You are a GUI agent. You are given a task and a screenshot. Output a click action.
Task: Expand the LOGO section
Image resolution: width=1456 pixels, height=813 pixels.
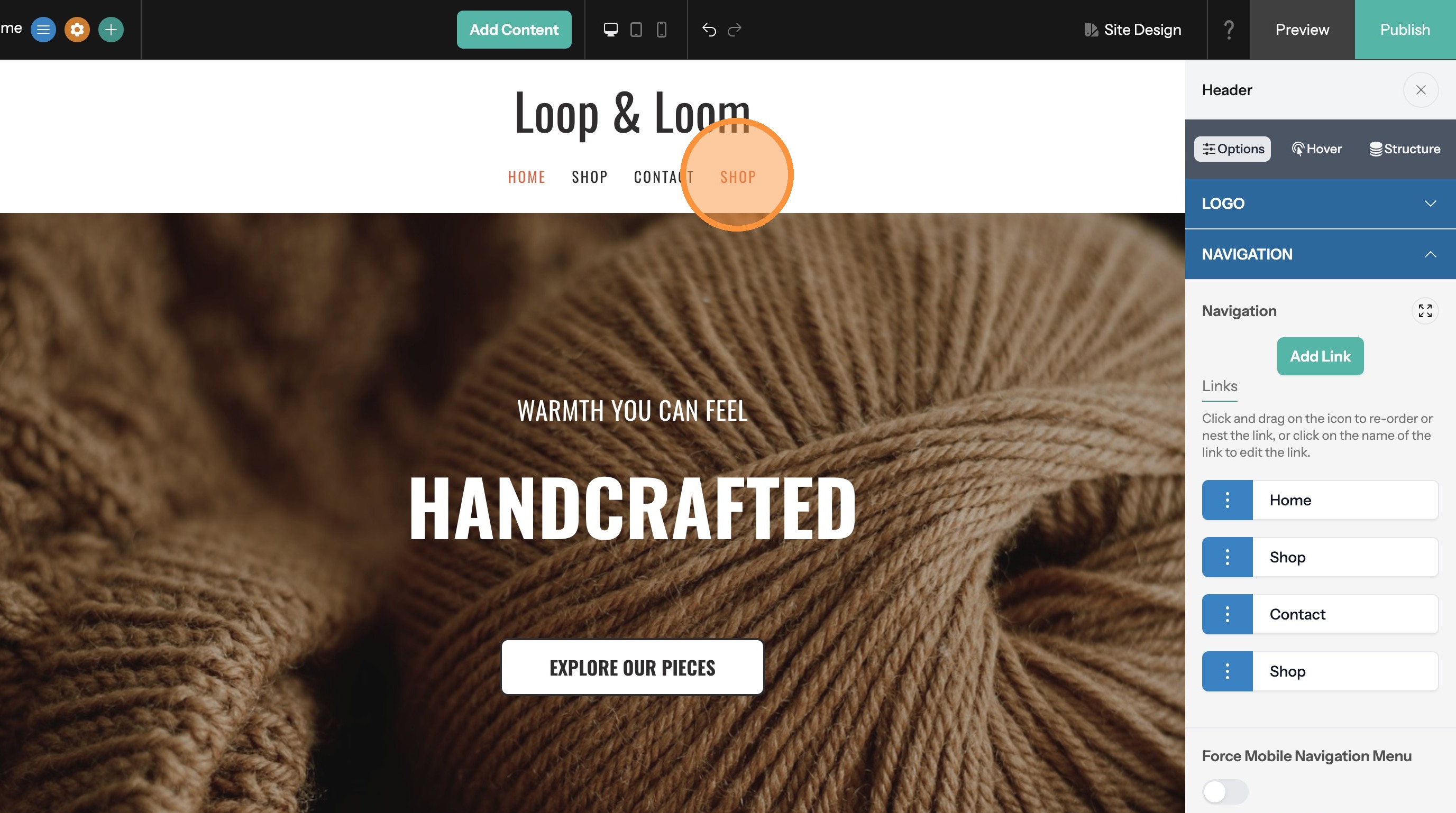1321,204
